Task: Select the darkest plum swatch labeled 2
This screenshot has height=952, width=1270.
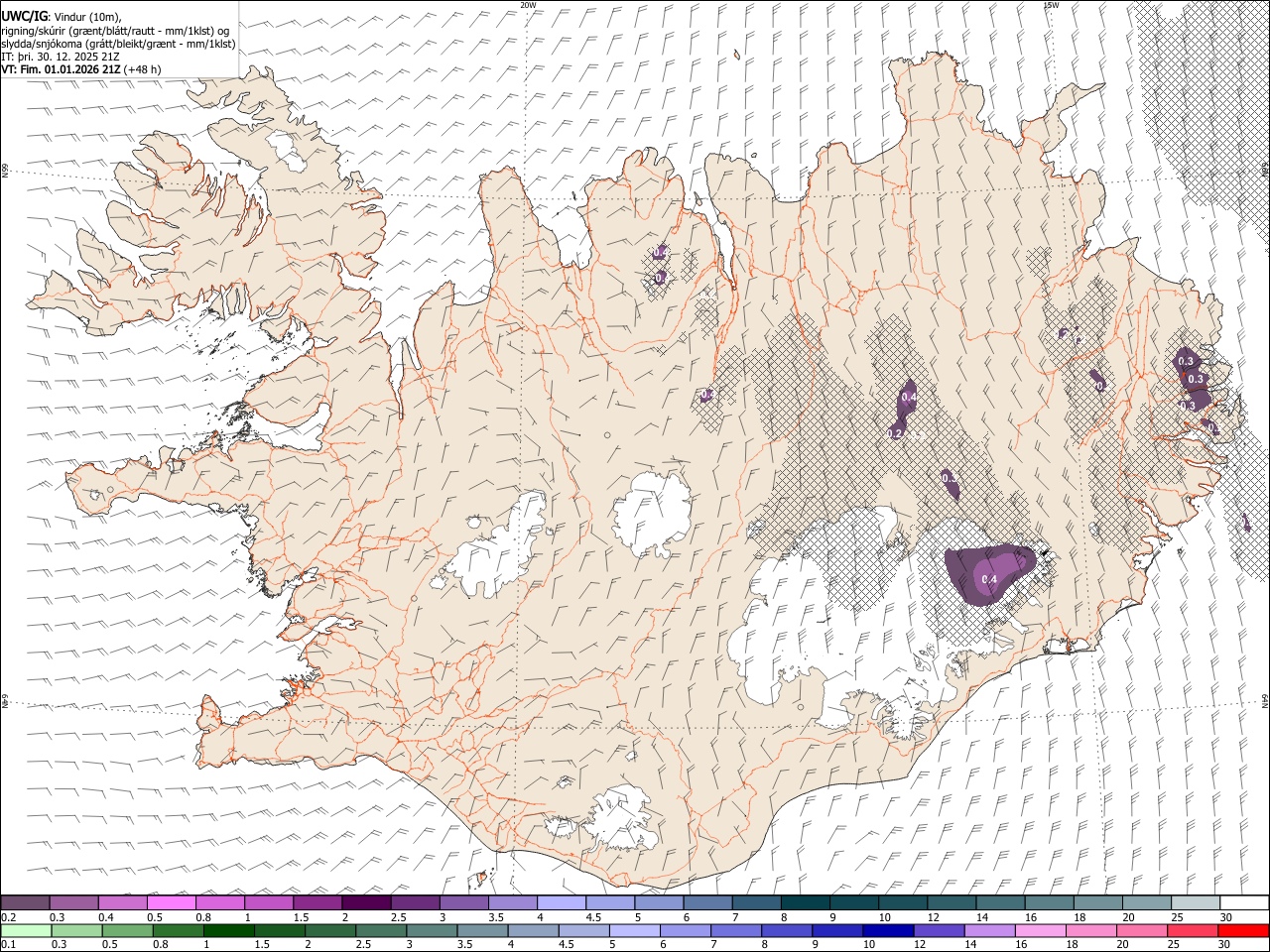Action: click(x=366, y=902)
